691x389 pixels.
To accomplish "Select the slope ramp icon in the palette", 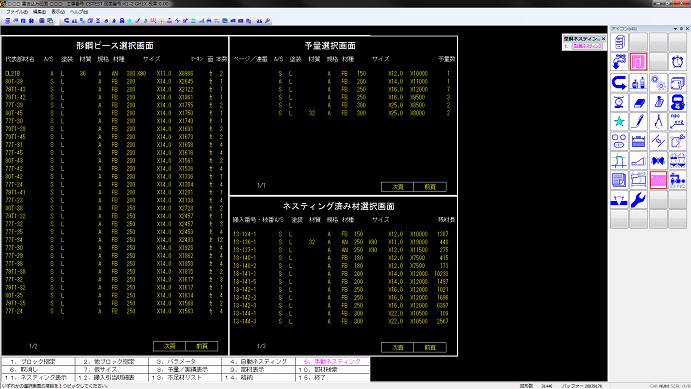I will tap(638, 161).
